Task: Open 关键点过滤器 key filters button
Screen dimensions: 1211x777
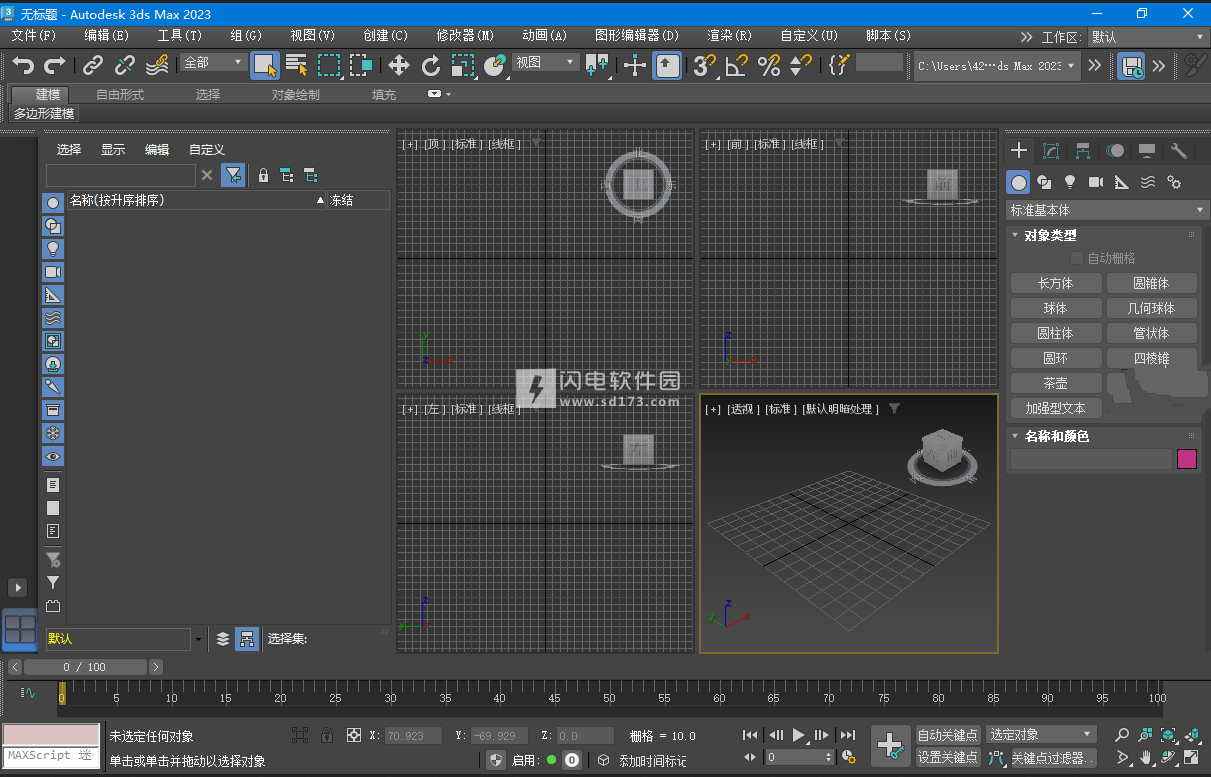Action: [x=1054, y=758]
